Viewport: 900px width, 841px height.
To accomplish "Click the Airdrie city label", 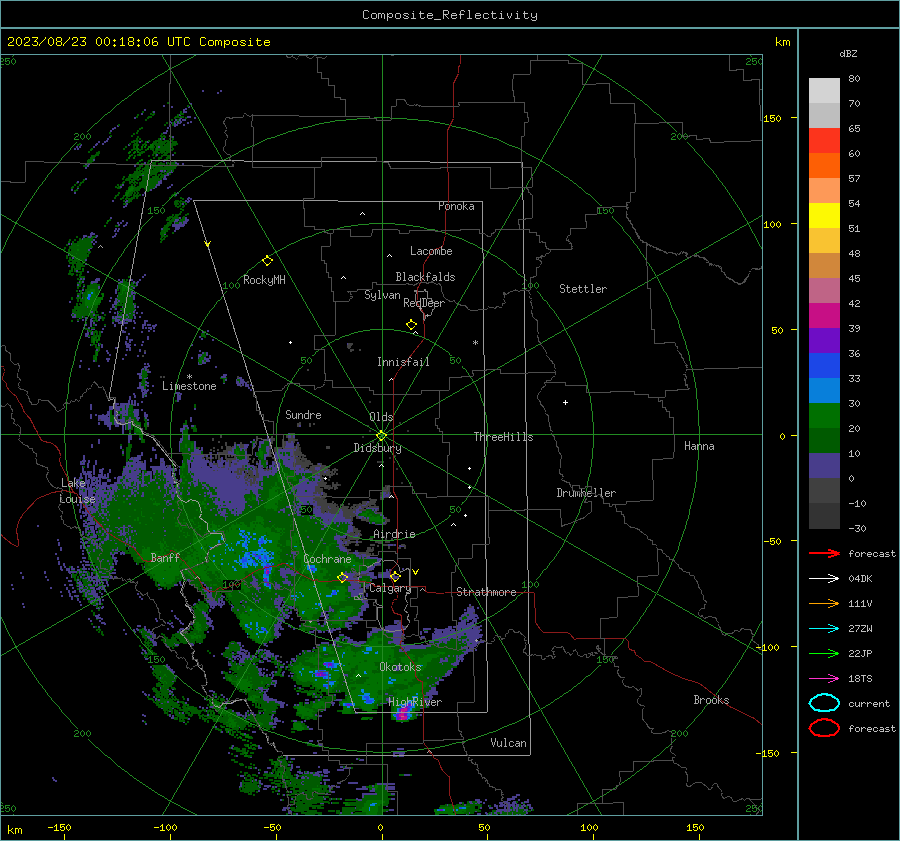I will click(394, 534).
